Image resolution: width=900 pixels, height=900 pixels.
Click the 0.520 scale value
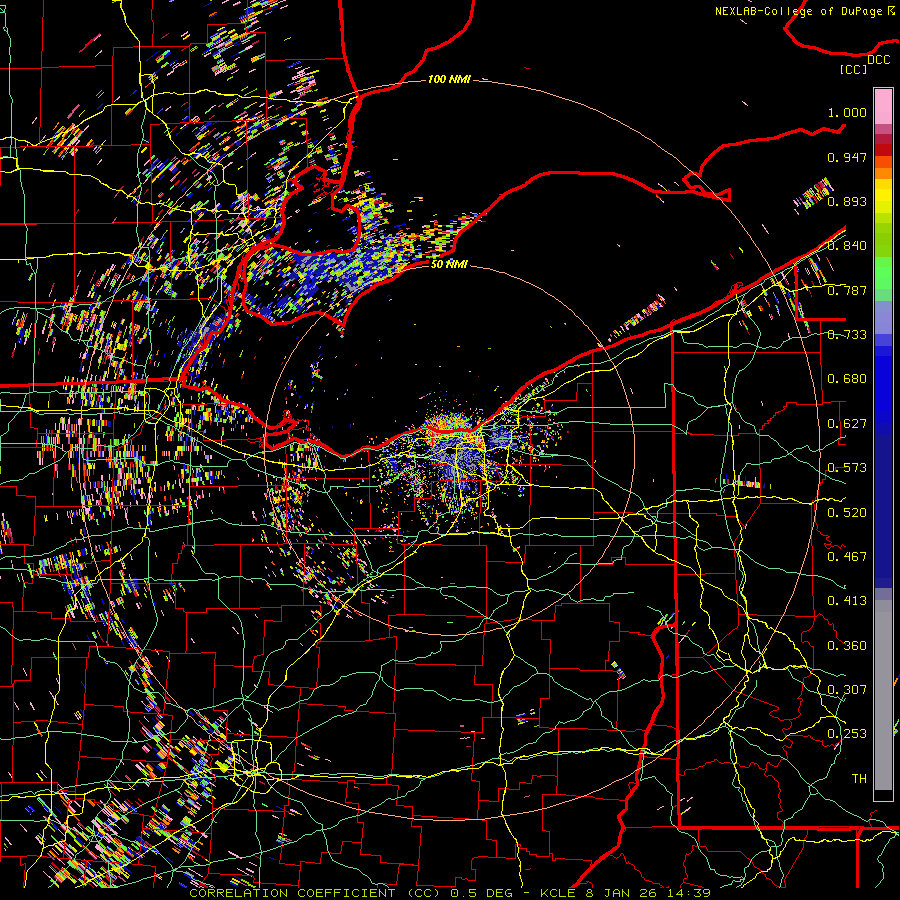click(x=847, y=513)
